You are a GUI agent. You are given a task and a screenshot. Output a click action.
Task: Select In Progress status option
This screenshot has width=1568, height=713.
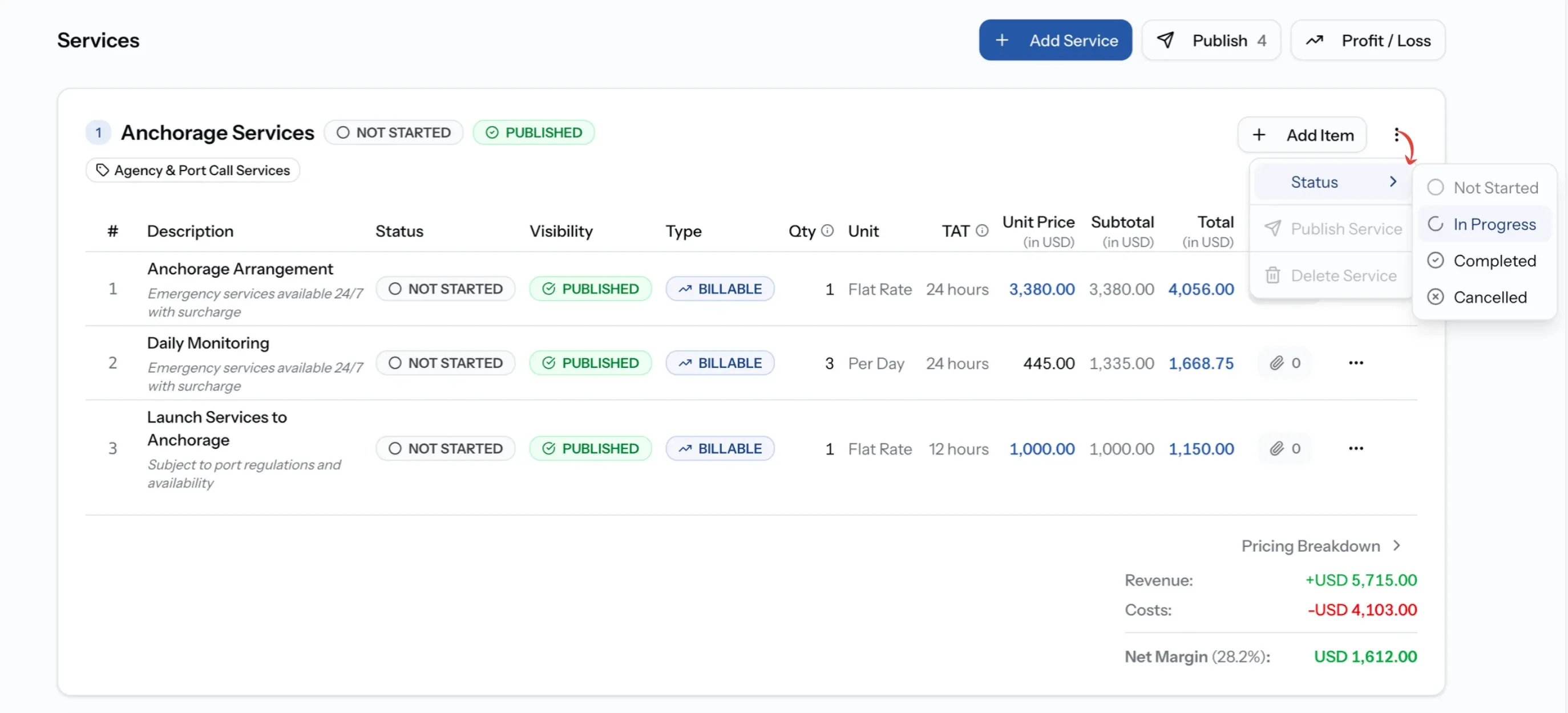coord(1483,224)
